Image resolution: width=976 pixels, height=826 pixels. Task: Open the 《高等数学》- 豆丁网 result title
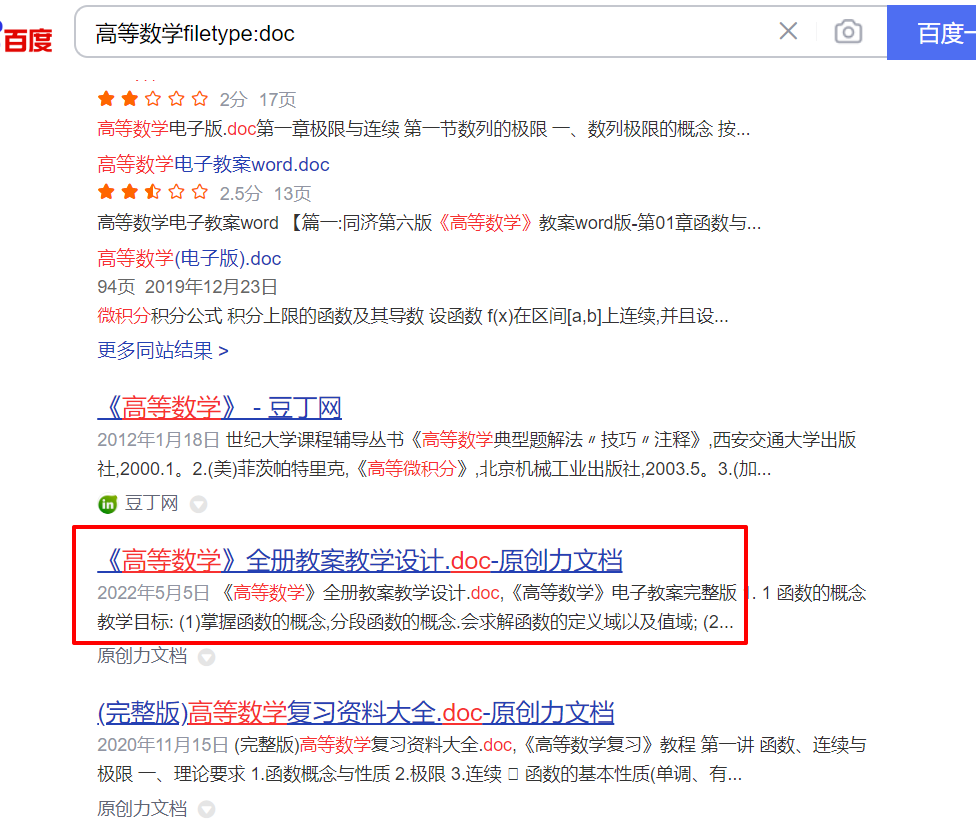click(220, 408)
